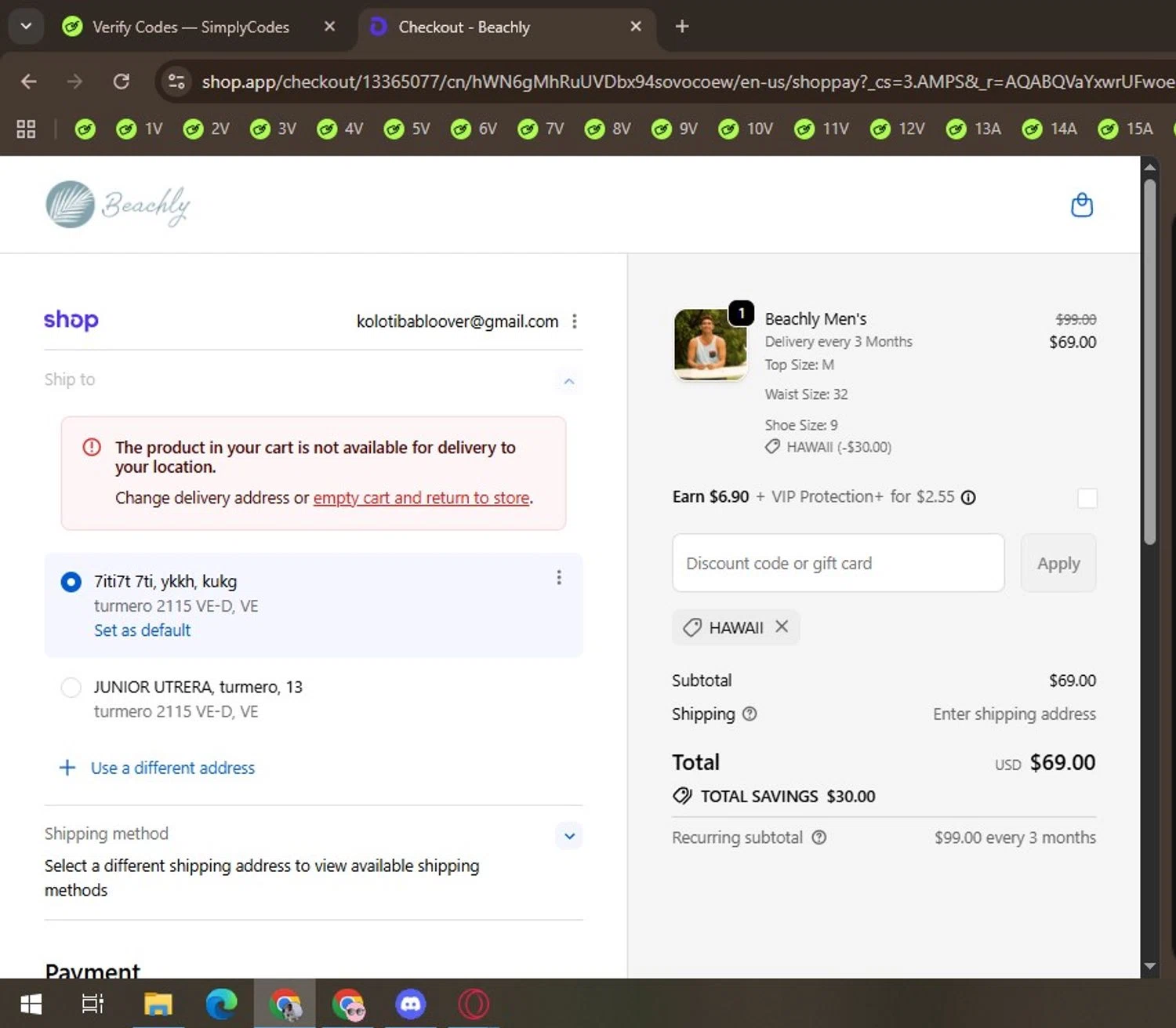Enable the VIP Protection+ checkbox
The image size is (1176, 1028).
pyautogui.click(x=1087, y=498)
